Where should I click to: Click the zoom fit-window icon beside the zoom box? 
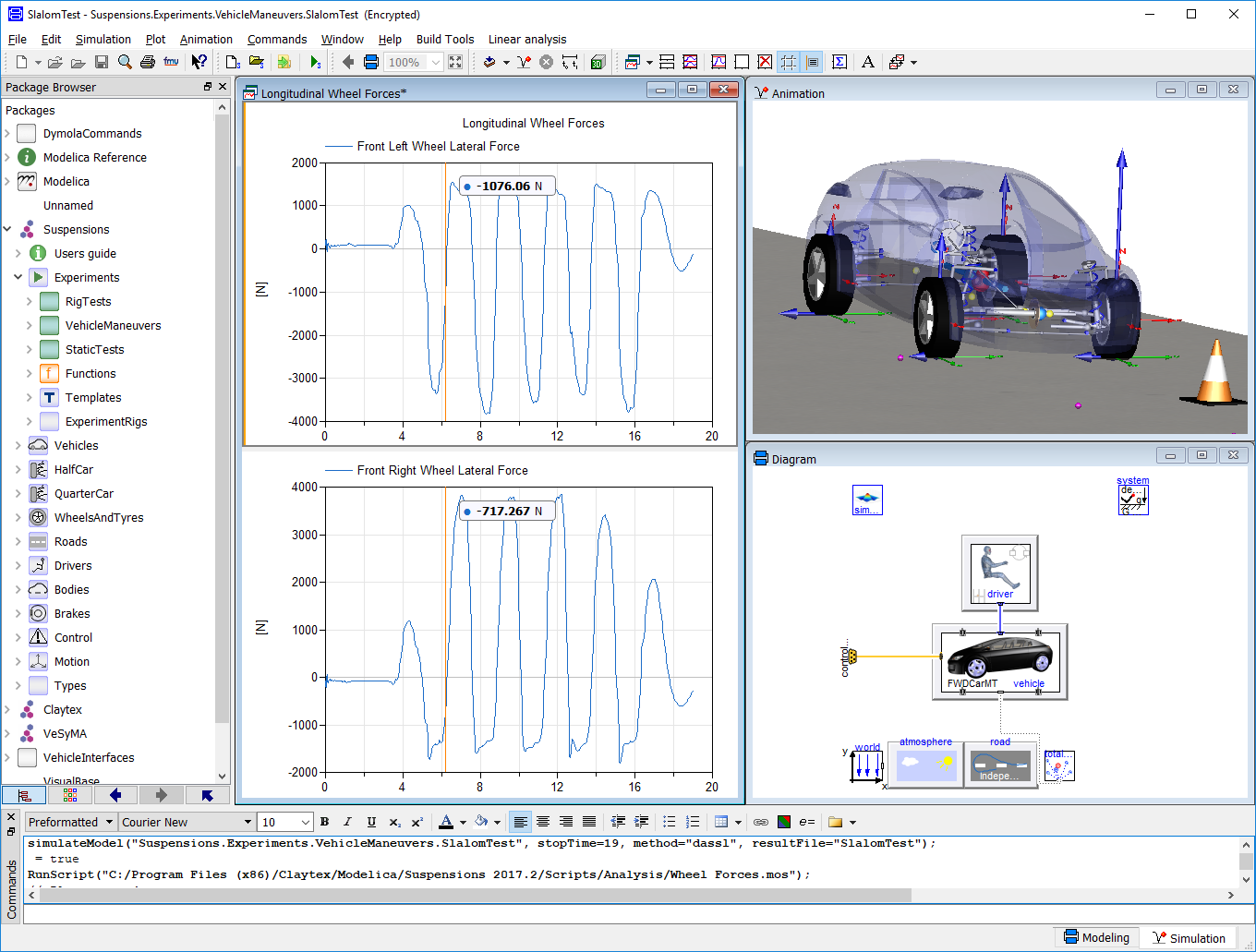click(x=455, y=62)
